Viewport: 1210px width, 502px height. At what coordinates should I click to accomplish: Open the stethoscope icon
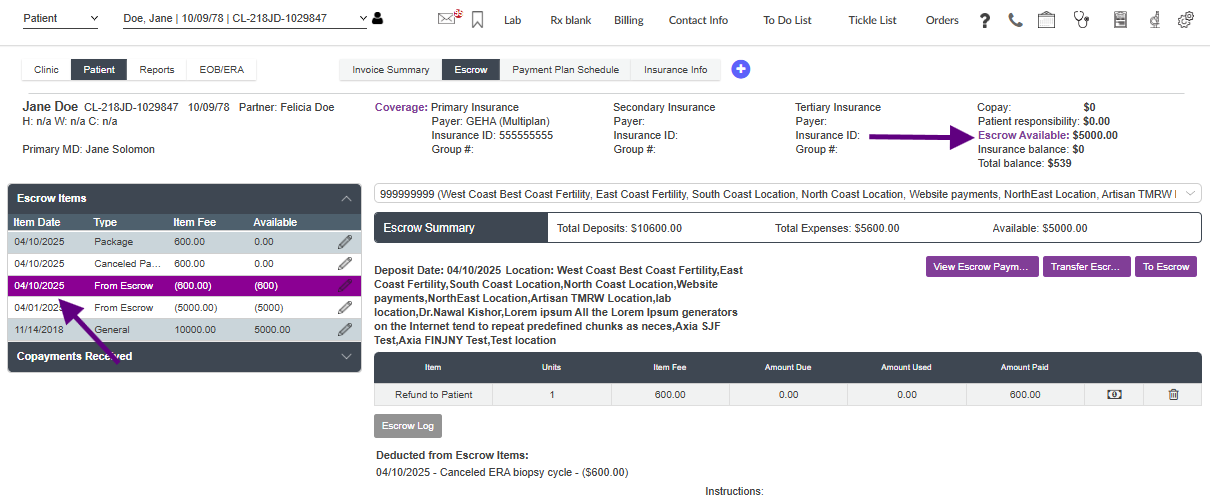pyautogui.click(x=1081, y=20)
